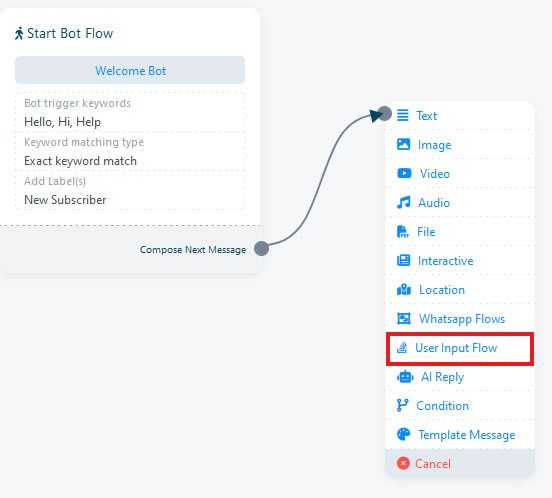This screenshot has width=552, height=498.
Task: Click the Image picture icon
Action: click(403, 144)
